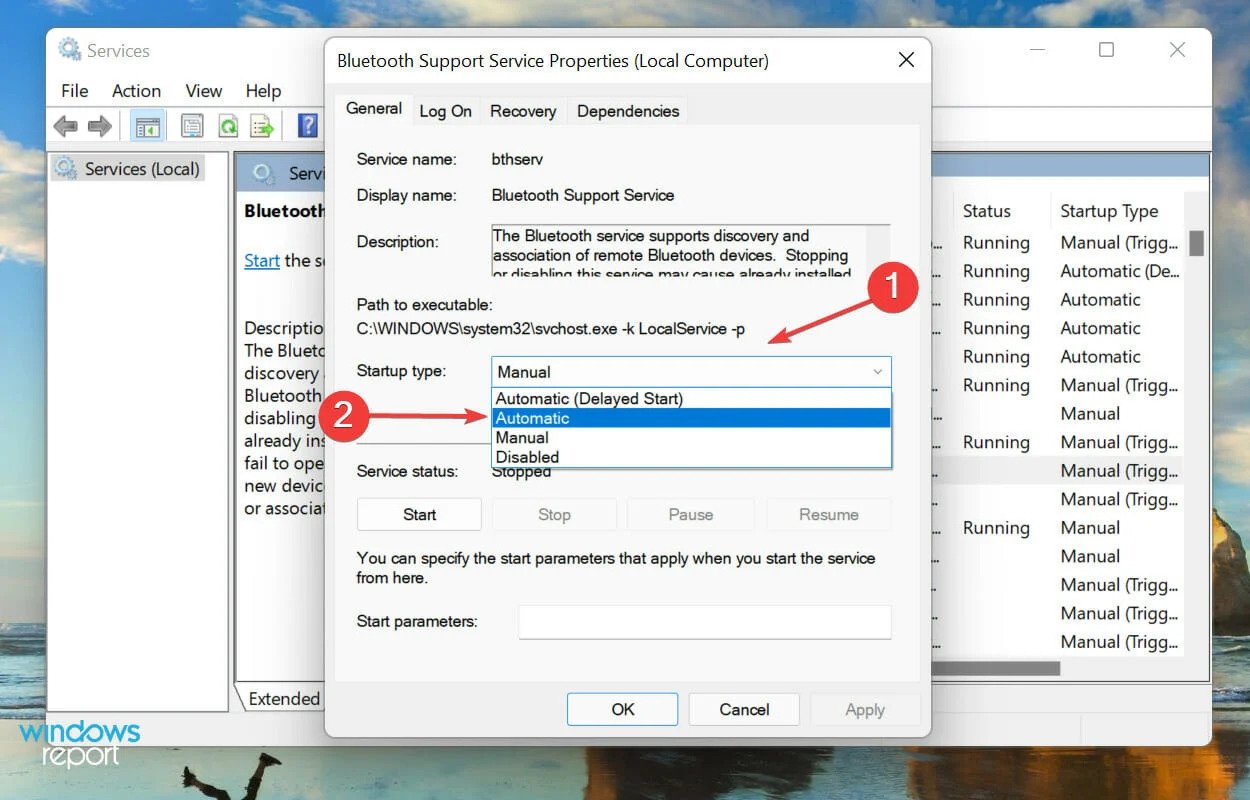Sort by the Startup Type column header
Image resolution: width=1250 pixels, height=800 pixels.
click(x=1109, y=211)
